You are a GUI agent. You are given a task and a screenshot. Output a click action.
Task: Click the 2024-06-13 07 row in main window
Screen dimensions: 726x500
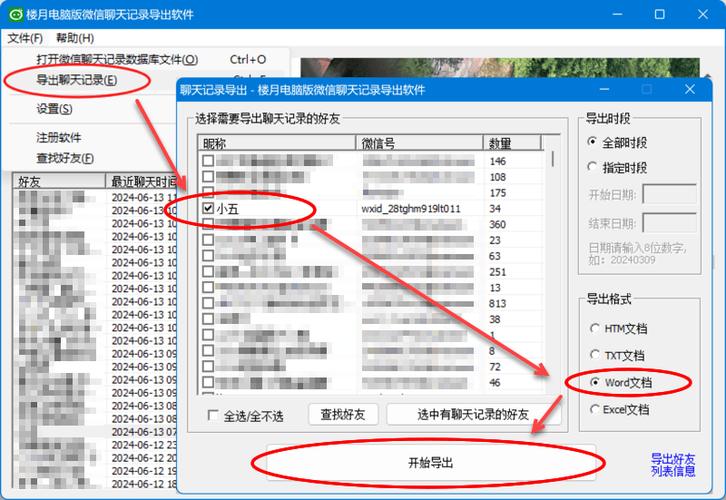point(95,432)
